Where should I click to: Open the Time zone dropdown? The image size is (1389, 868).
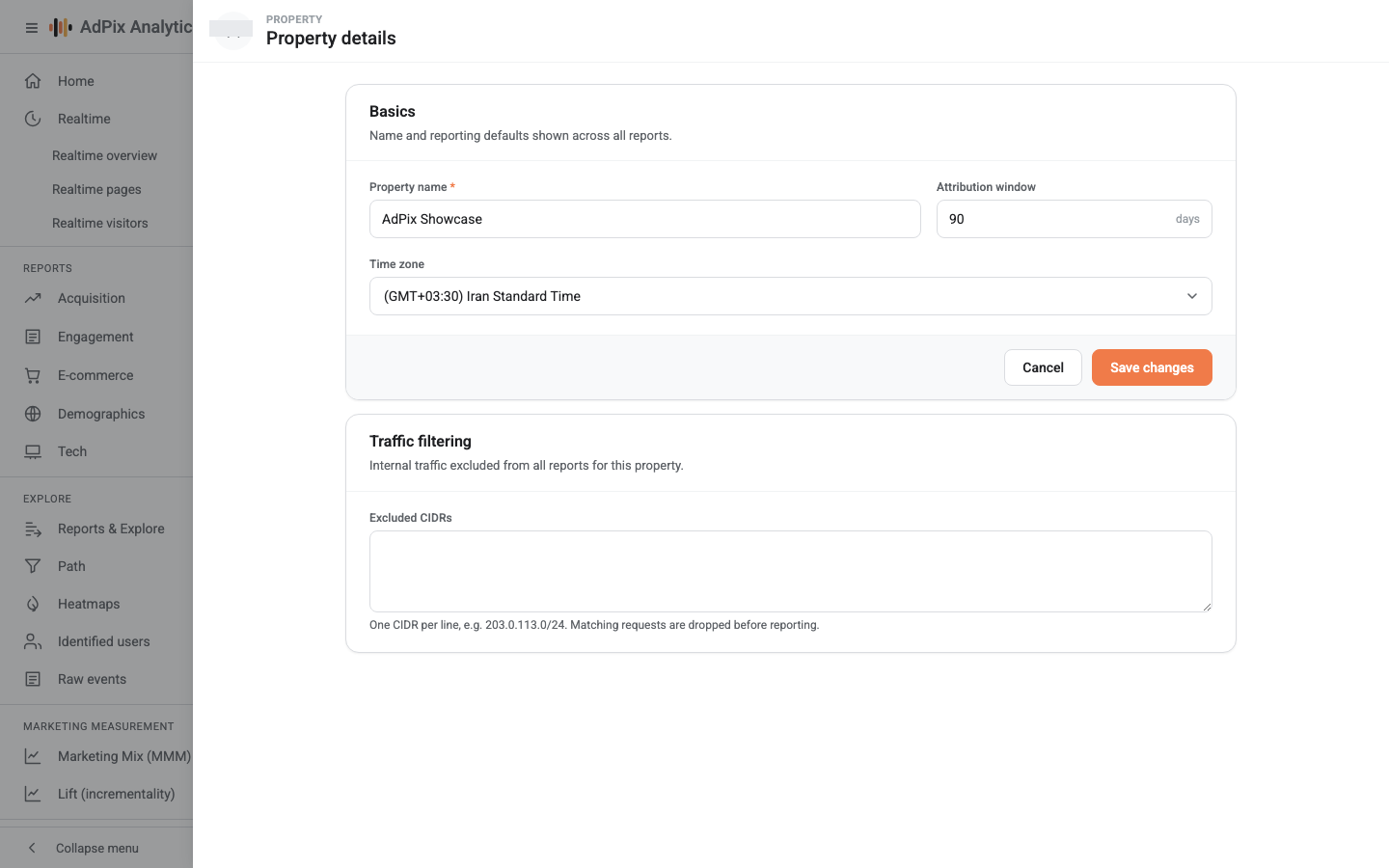point(791,296)
